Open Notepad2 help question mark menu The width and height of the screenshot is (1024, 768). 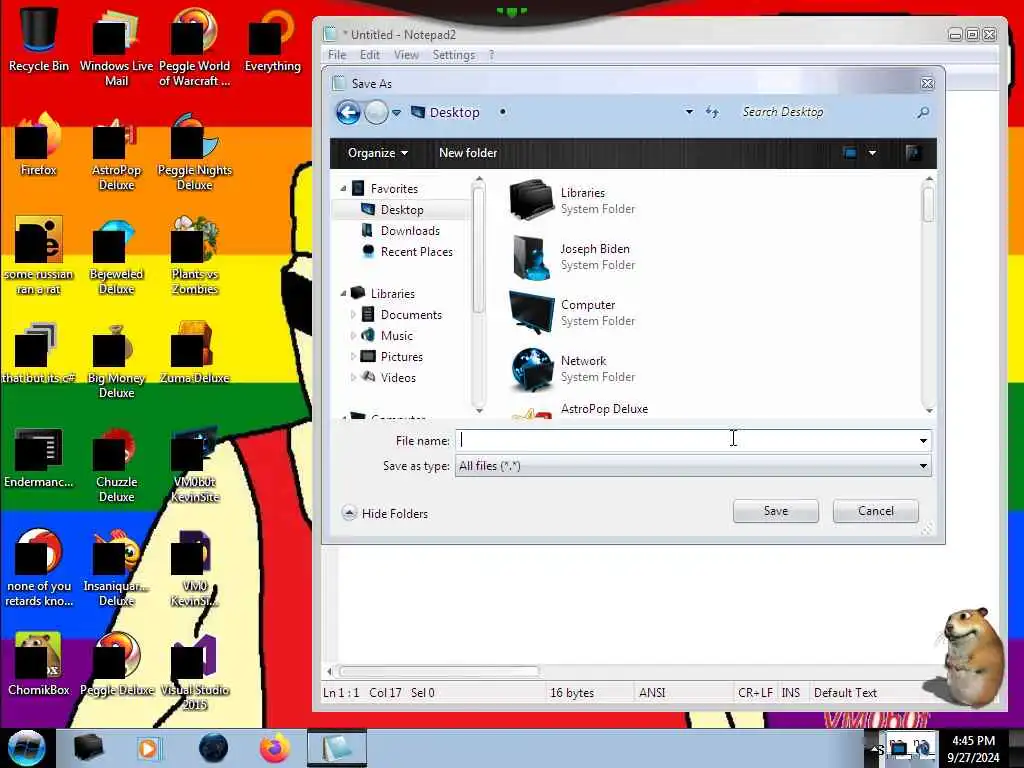pyautogui.click(x=491, y=55)
